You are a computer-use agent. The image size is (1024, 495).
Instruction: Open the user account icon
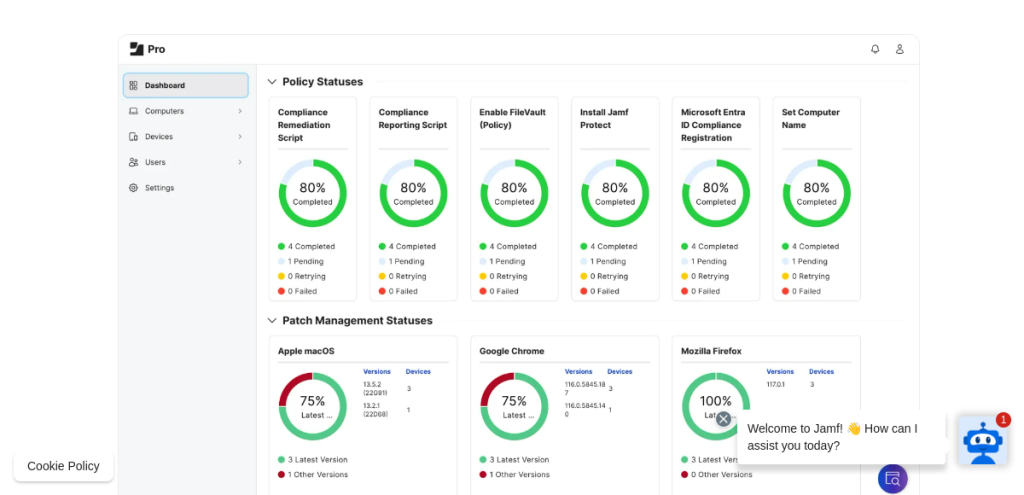(899, 49)
